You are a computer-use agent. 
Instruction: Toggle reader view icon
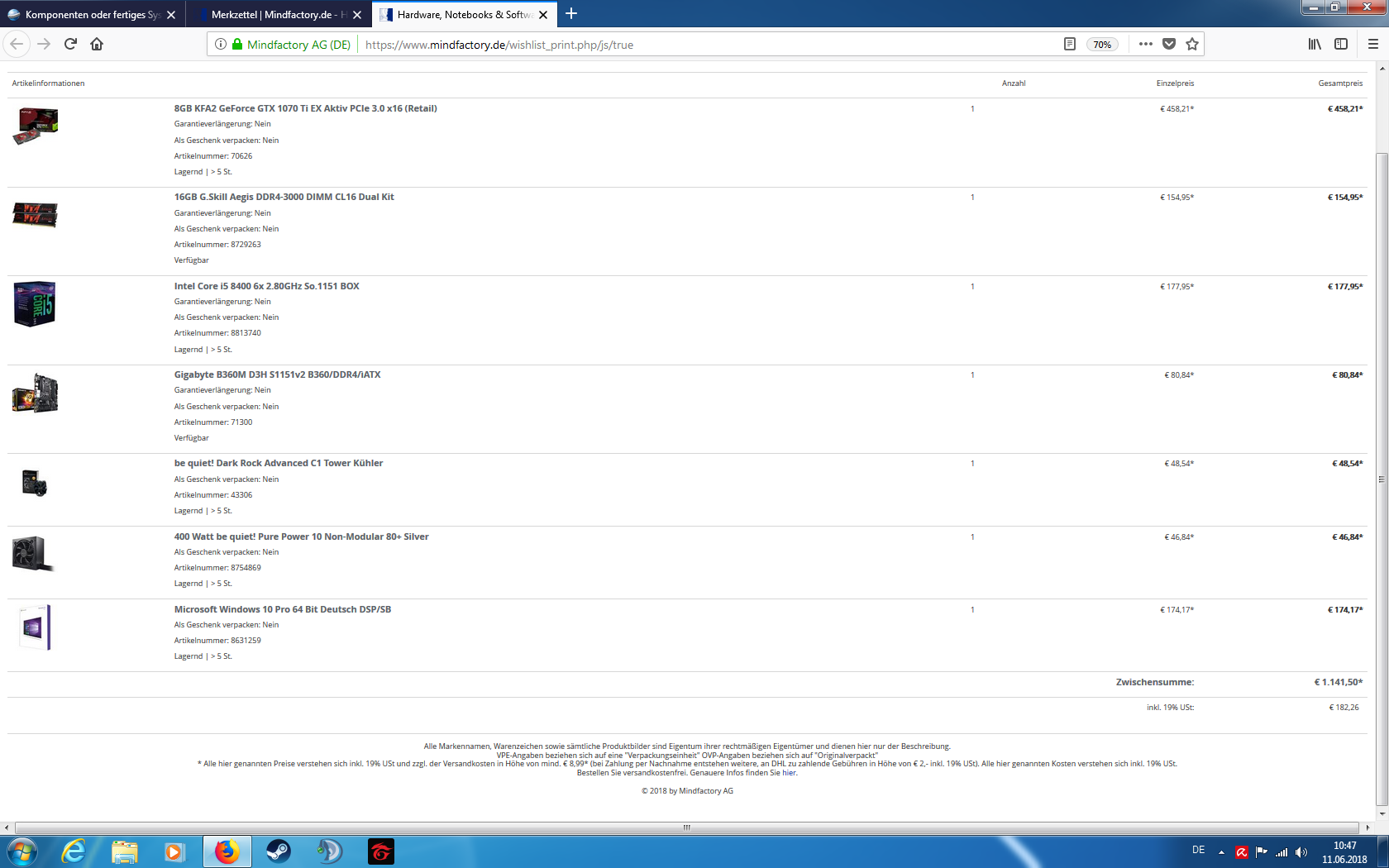coord(1069,45)
